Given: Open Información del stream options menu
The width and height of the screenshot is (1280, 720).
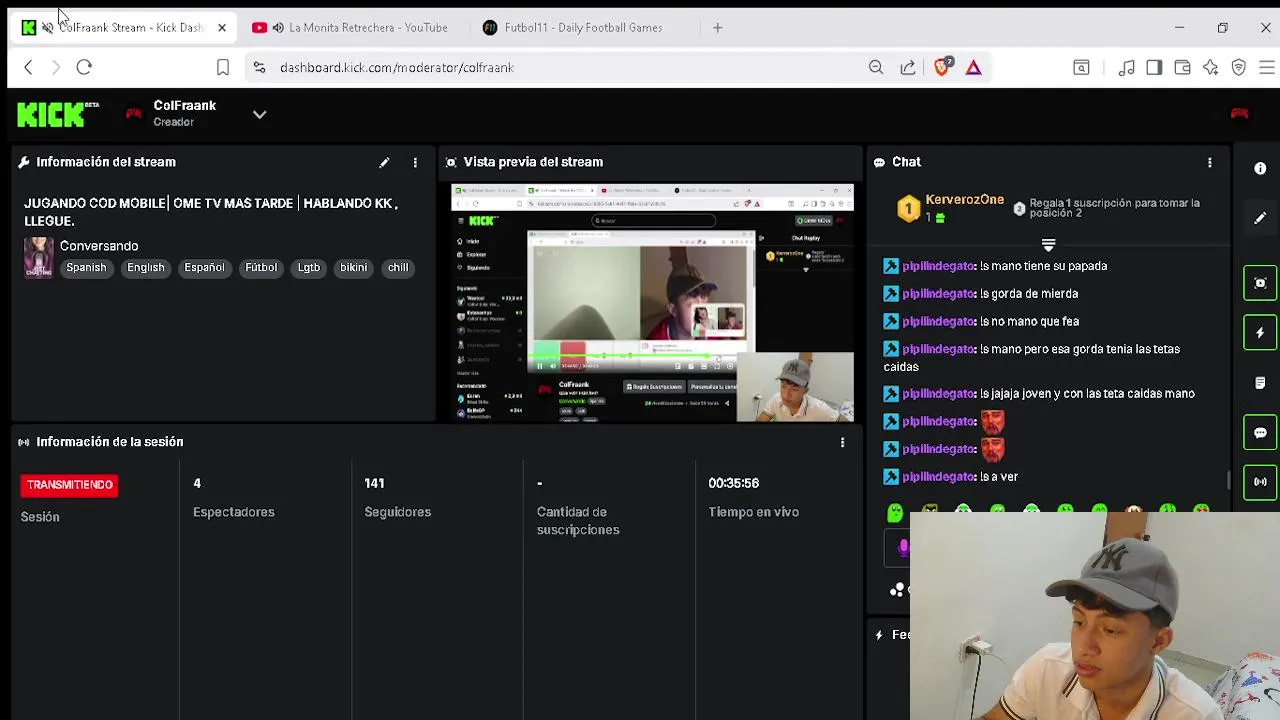Looking at the screenshot, I should (415, 162).
